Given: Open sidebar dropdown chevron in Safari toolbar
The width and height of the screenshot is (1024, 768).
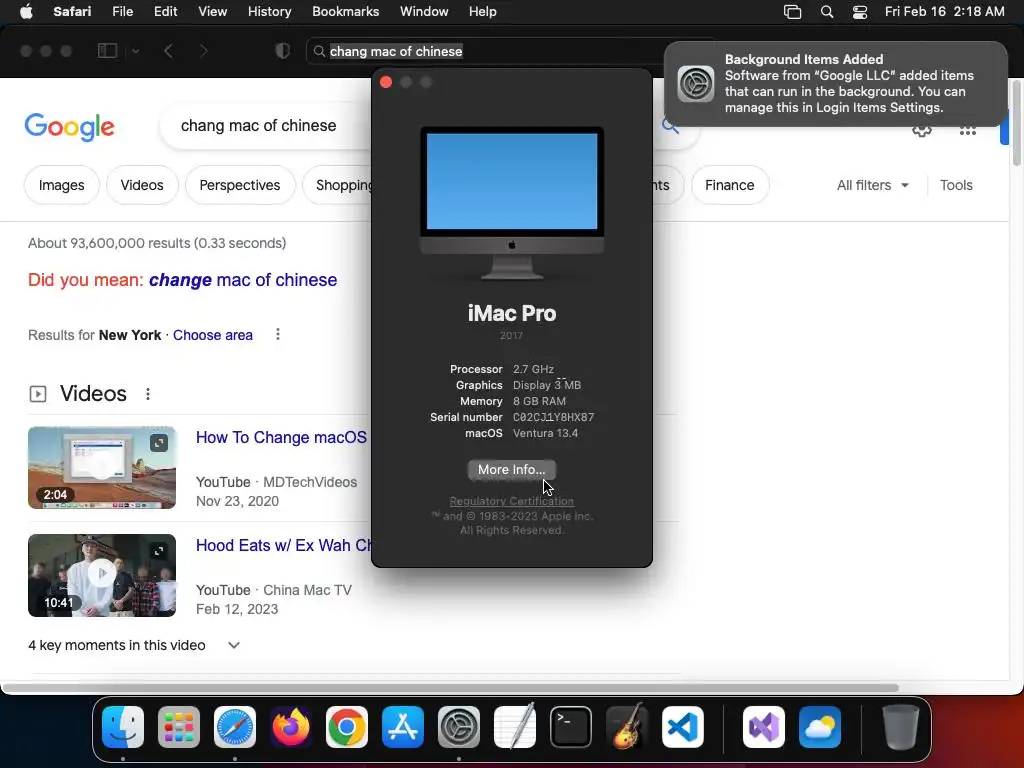Looking at the screenshot, I should click(136, 51).
